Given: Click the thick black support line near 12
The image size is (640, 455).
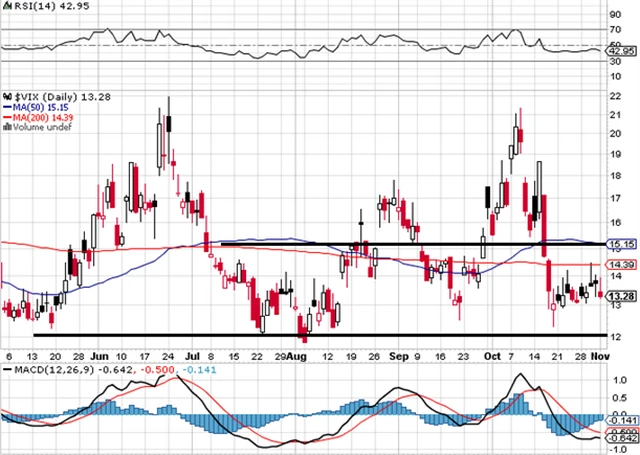Looking at the screenshot, I should pyautogui.click(x=300, y=336).
